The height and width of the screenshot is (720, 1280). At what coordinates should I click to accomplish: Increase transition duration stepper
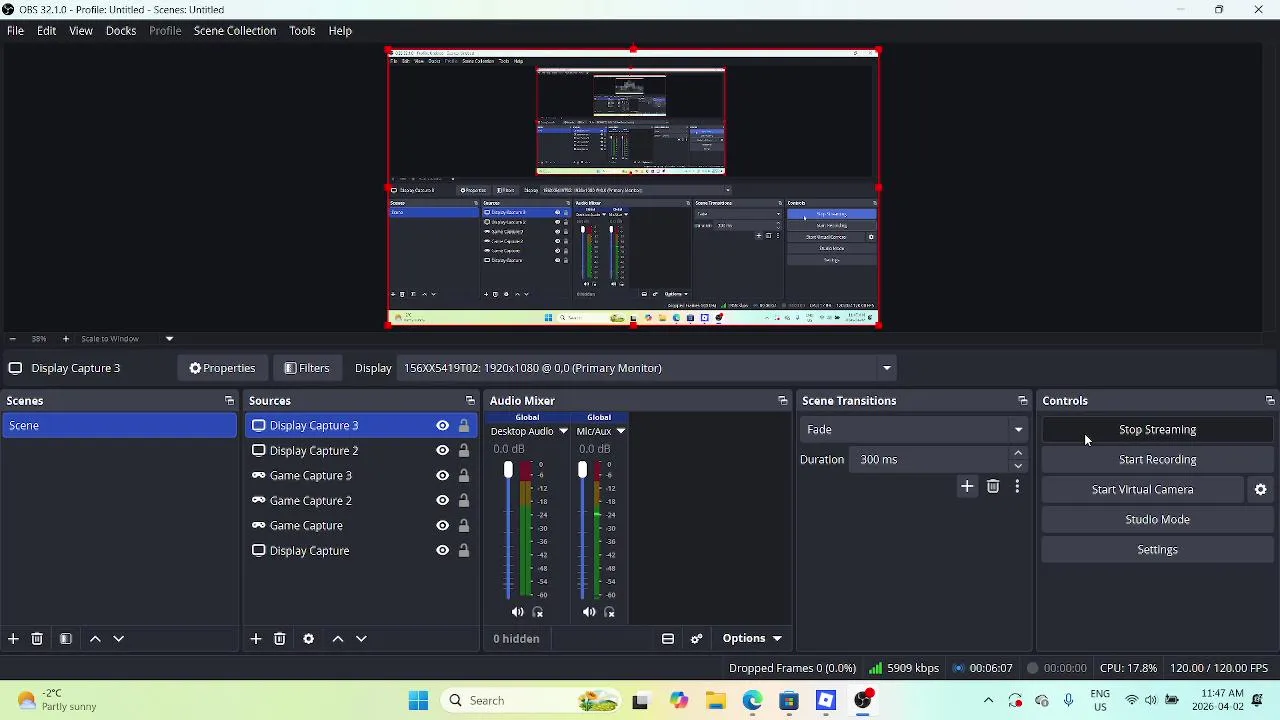(x=1018, y=453)
